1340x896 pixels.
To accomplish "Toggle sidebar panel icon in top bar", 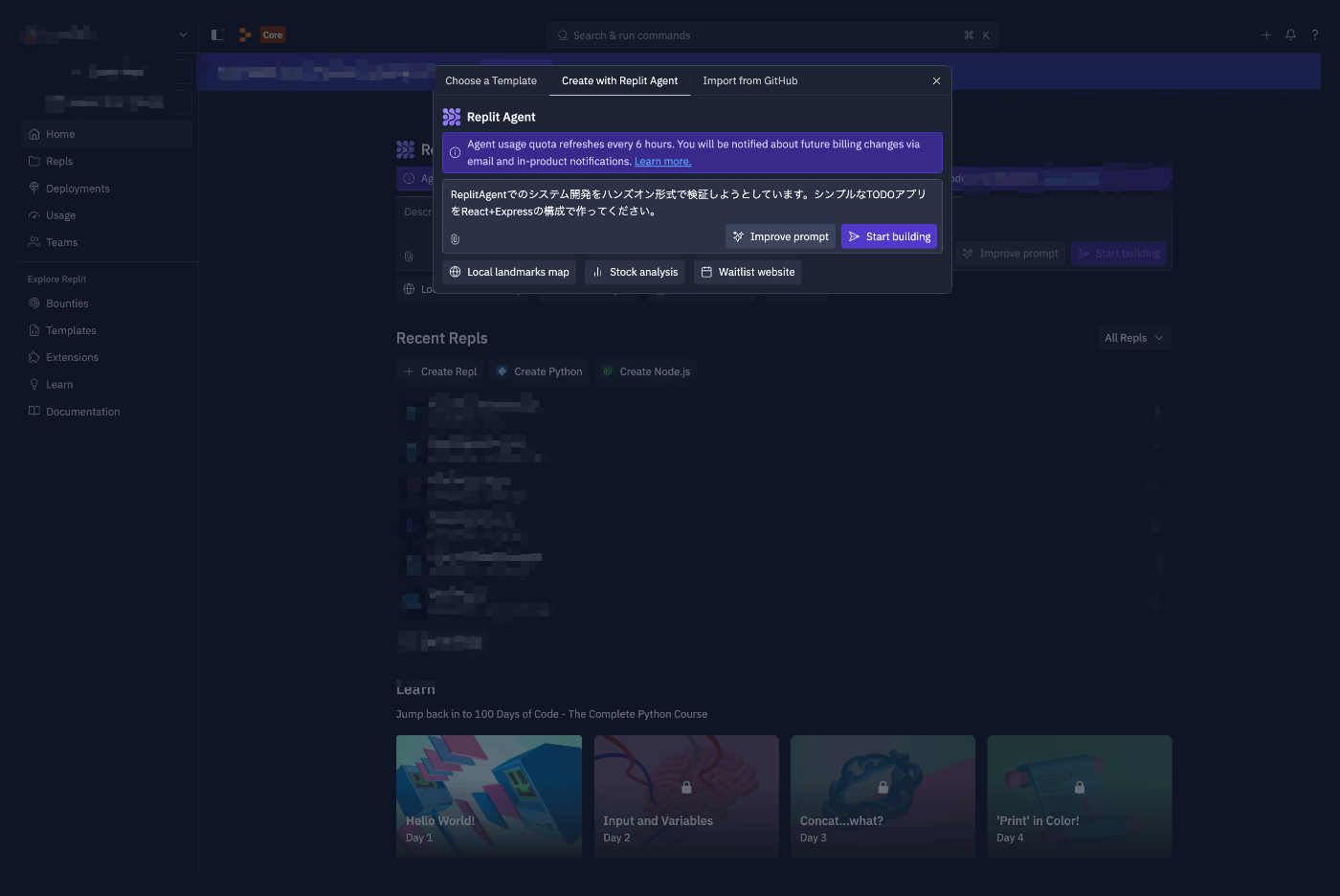I will (x=217, y=35).
